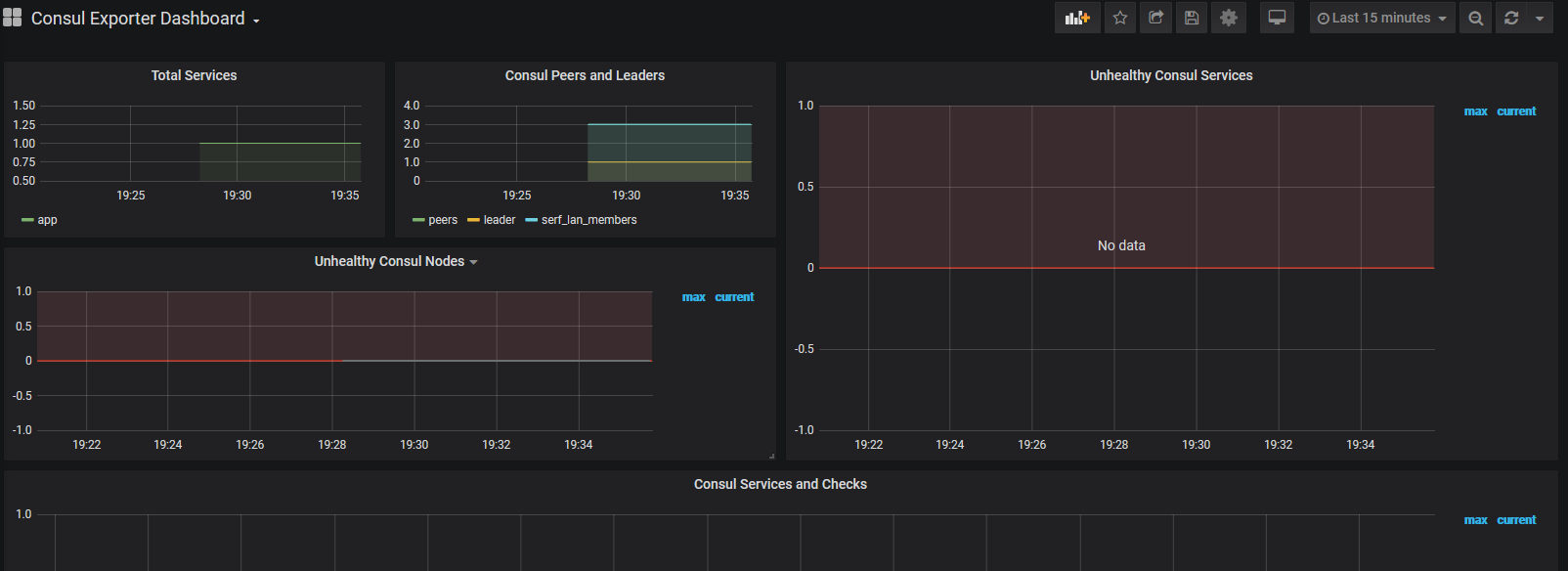This screenshot has width=1568, height=571.
Task: Open the Last 15 minutes time picker
Action: point(1382,18)
